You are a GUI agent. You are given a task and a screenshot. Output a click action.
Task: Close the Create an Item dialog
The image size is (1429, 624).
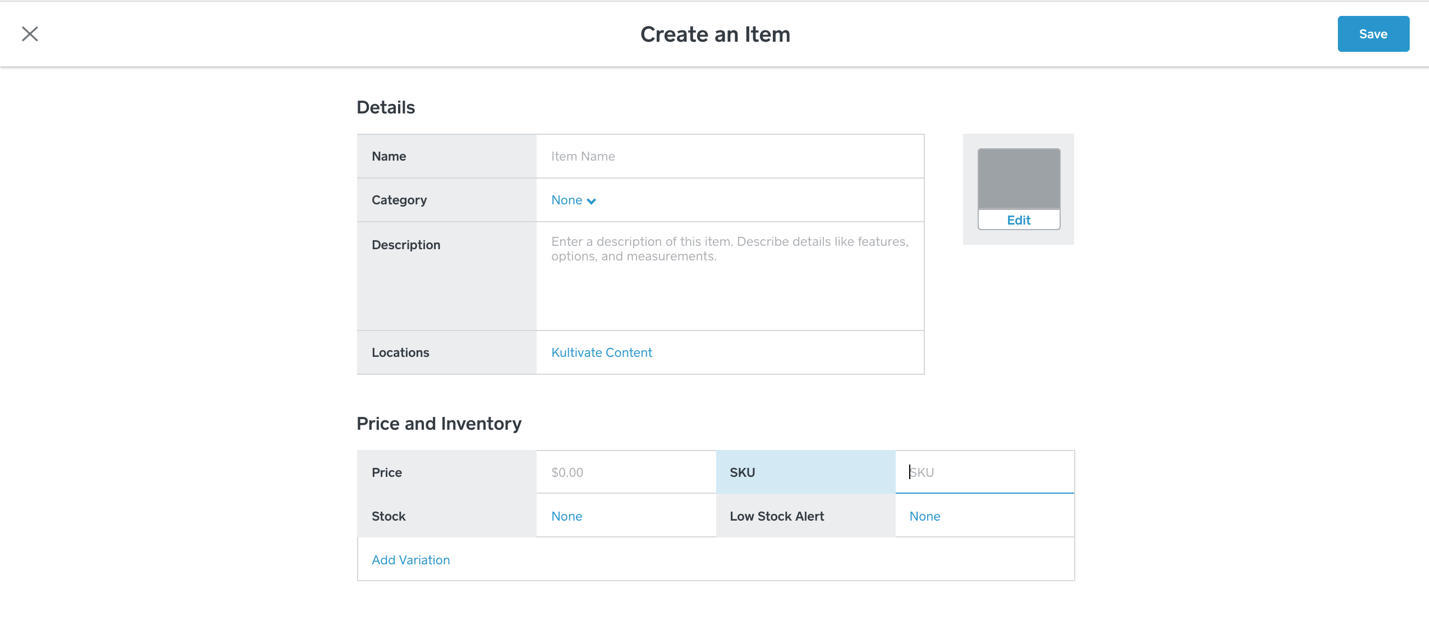pyautogui.click(x=30, y=34)
